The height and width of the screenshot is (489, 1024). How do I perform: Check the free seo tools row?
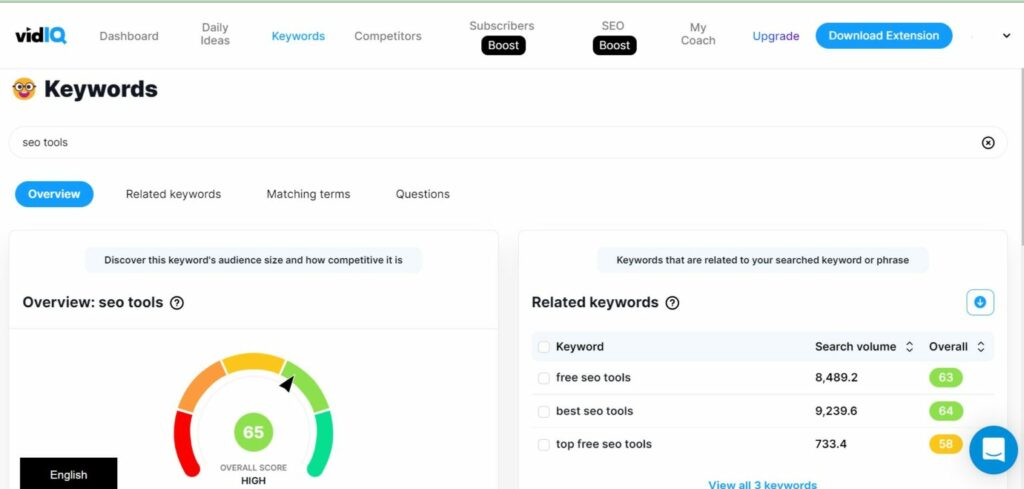[543, 378]
